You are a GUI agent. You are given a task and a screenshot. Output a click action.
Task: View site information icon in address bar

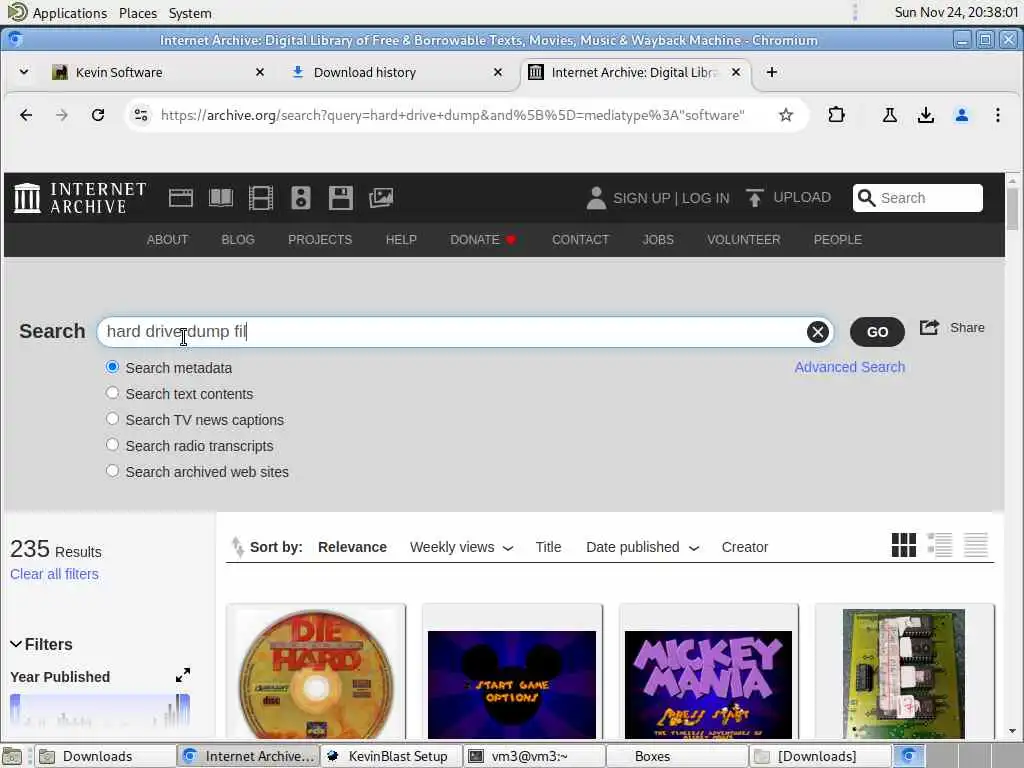[x=140, y=116]
